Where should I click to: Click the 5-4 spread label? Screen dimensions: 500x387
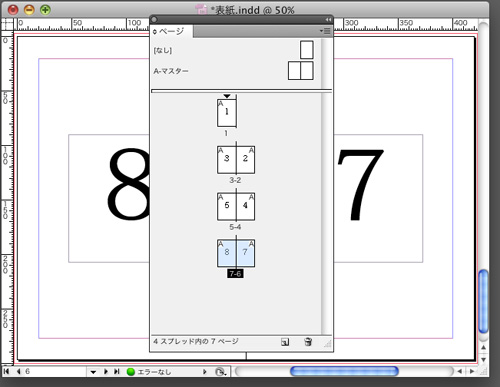(235, 227)
